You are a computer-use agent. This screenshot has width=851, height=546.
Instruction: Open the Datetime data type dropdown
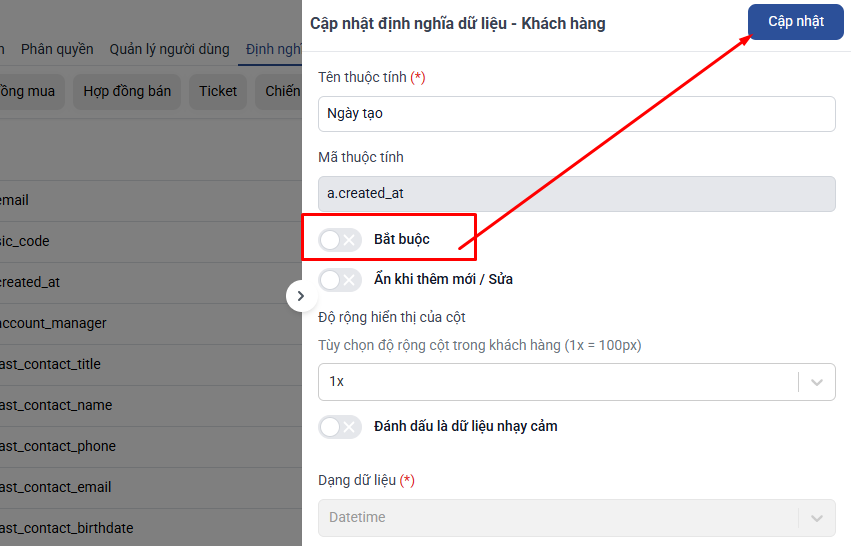pos(576,518)
